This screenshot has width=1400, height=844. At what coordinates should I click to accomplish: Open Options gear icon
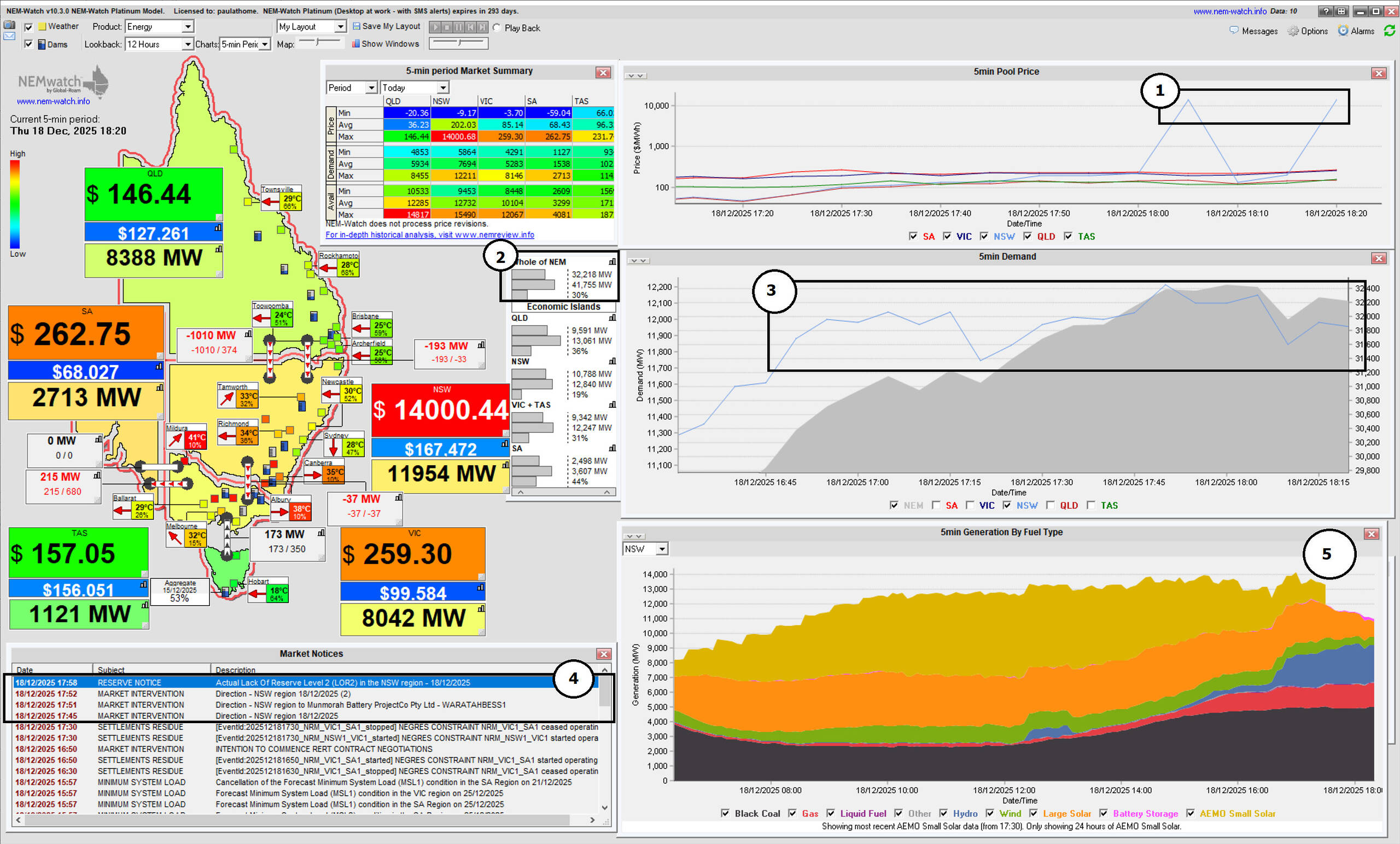1293,31
